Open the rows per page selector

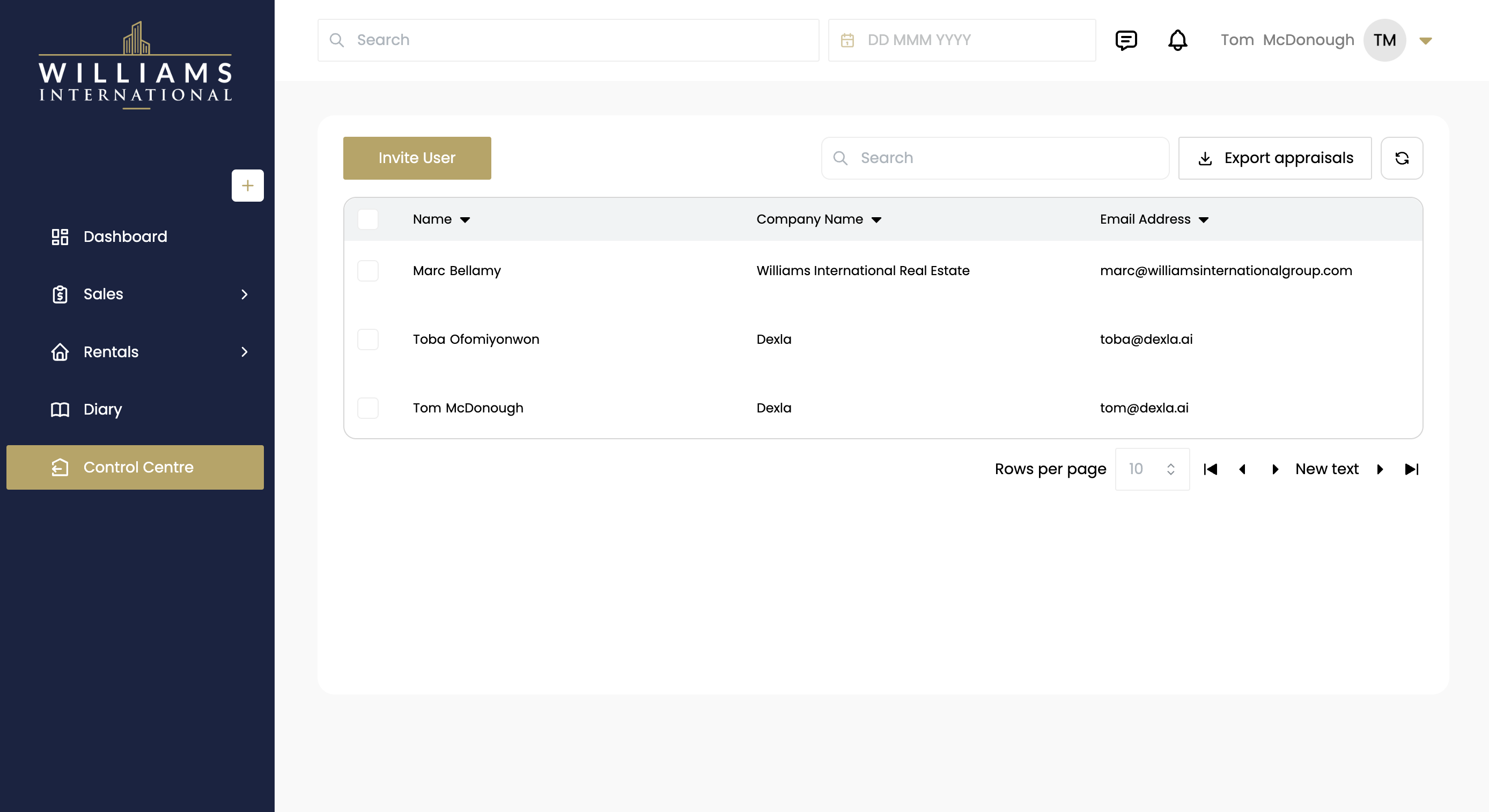(x=1152, y=469)
